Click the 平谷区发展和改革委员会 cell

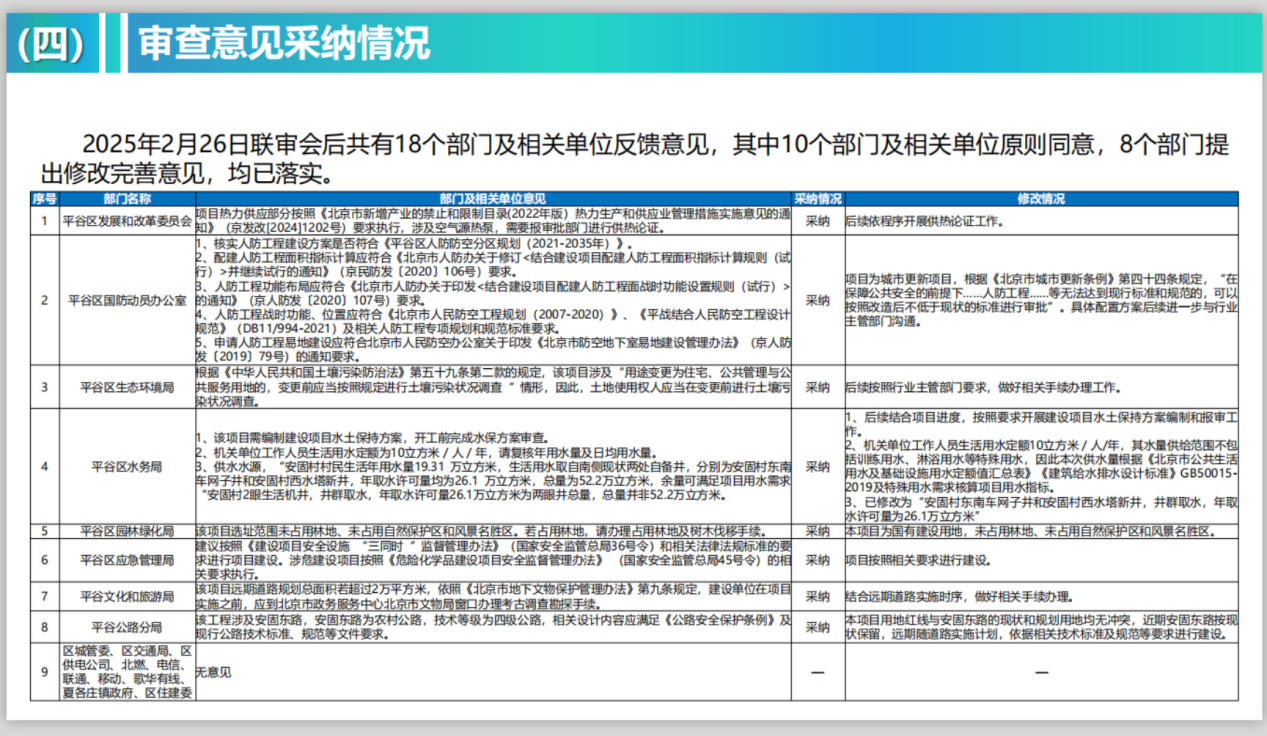tap(126, 221)
